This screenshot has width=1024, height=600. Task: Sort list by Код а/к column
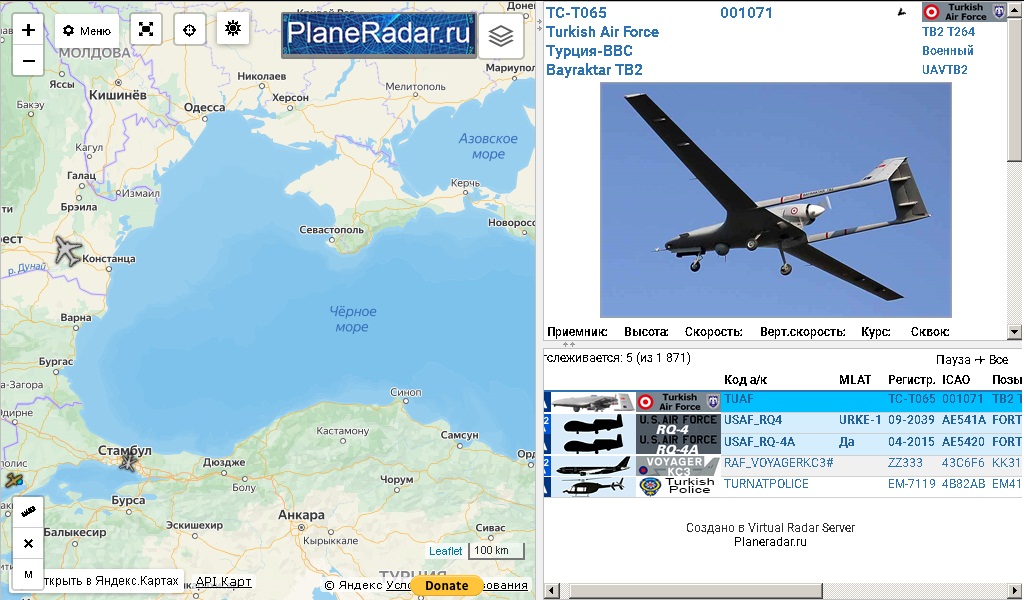pyautogui.click(x=745, y=379)
